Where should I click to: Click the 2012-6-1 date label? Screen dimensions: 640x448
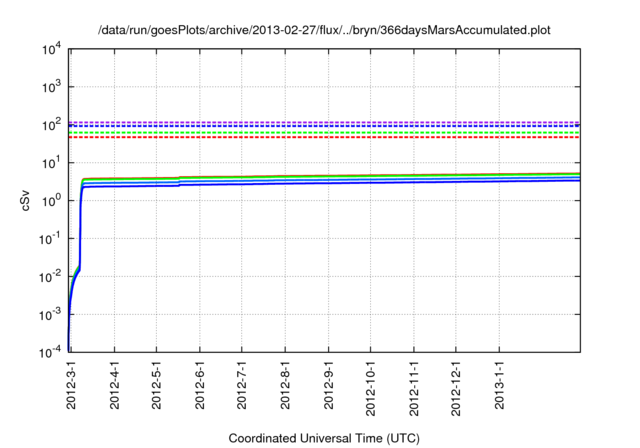click(x=200, y=385)
